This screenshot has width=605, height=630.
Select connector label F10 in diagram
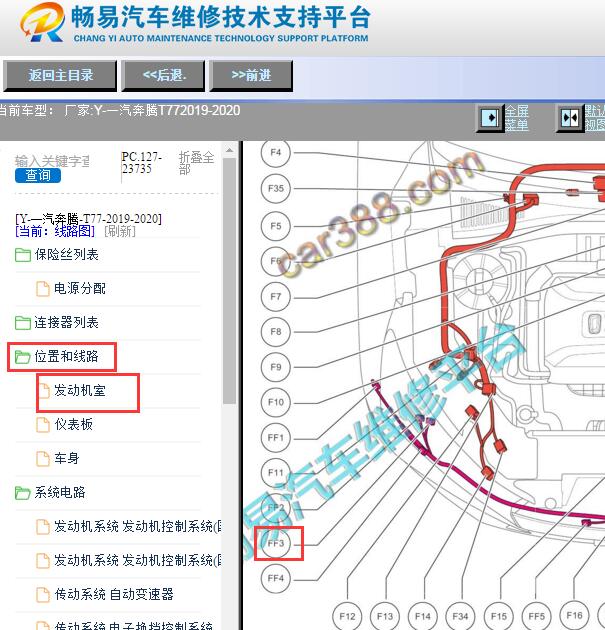click(276, 402)
